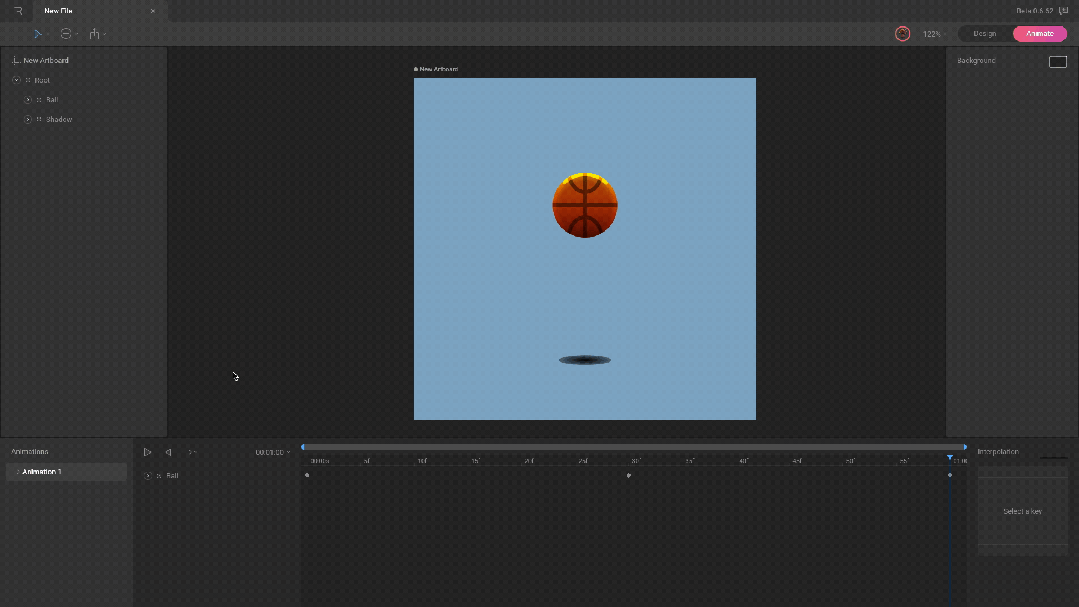Select the Shadow item in hierarchy

(59, 120)
